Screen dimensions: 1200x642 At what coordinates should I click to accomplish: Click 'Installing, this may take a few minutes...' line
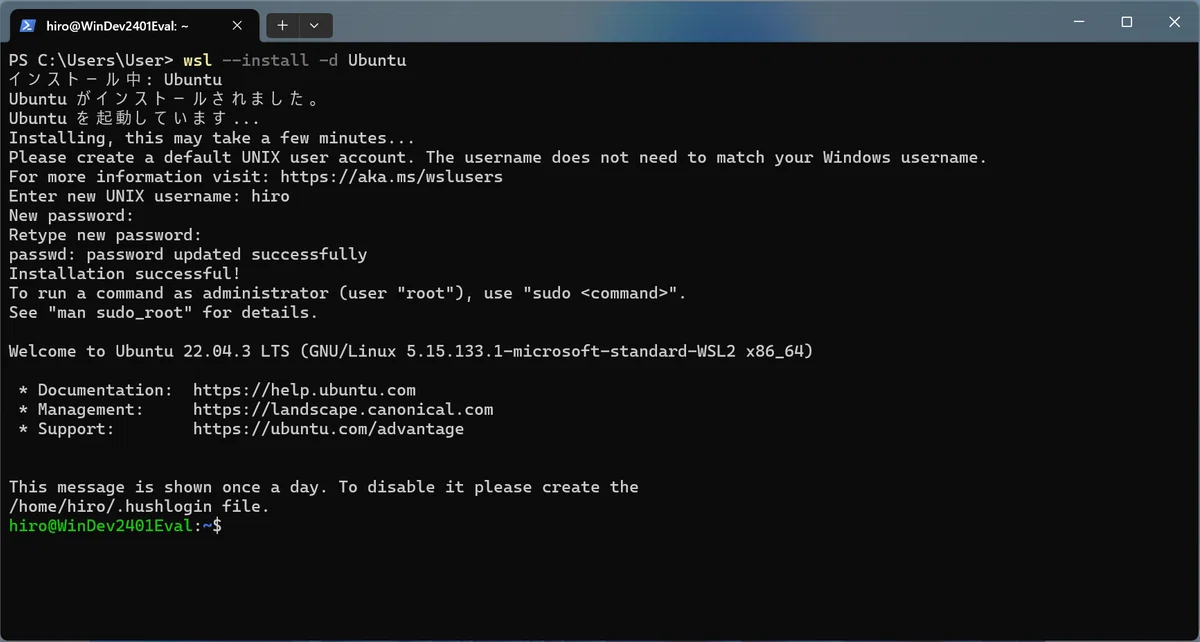(211, 138)
